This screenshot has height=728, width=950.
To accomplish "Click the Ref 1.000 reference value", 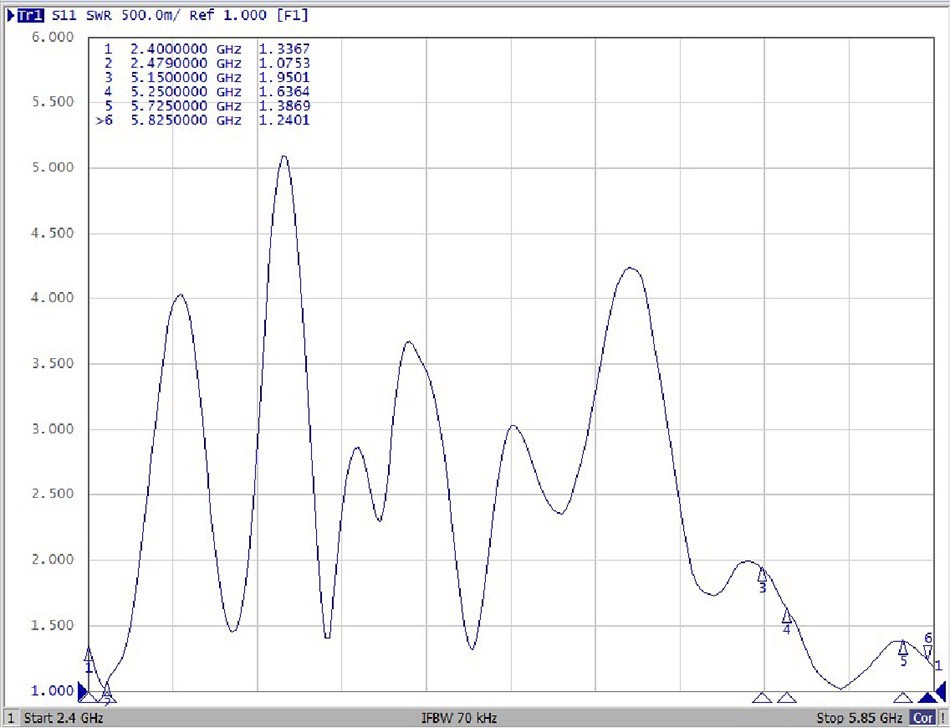I will click(x=228, y=16).
